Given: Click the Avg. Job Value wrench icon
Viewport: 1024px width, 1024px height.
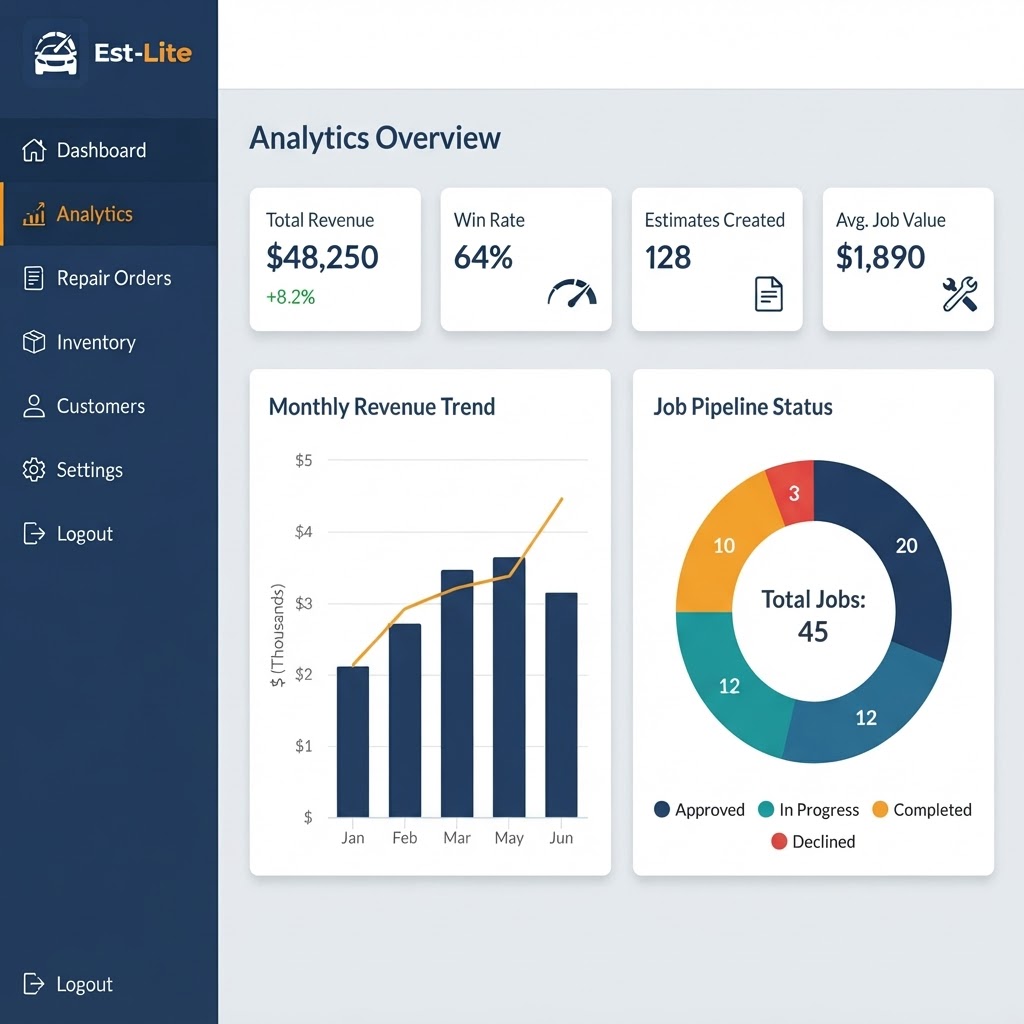Looking at the screenshot, I should (960, 294).
